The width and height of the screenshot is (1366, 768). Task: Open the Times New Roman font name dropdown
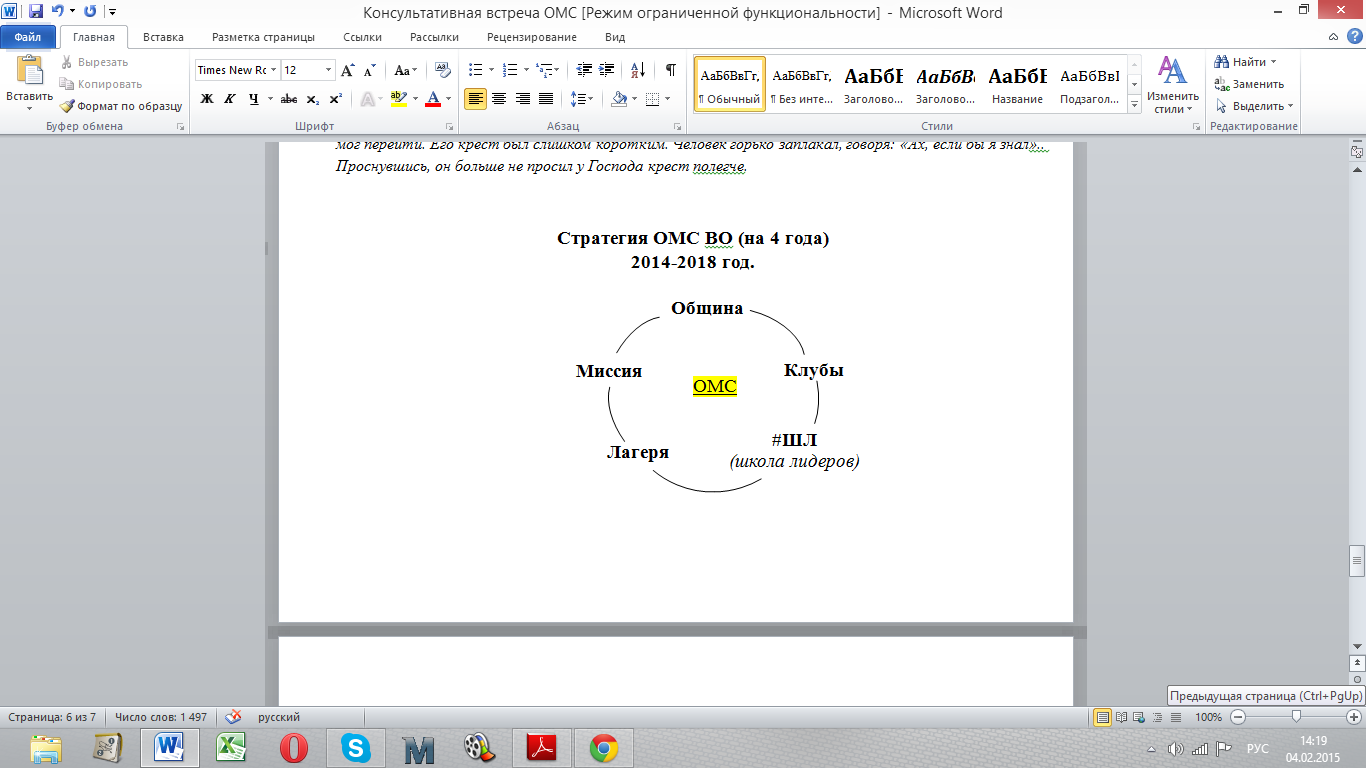click(x=273, y=70)
